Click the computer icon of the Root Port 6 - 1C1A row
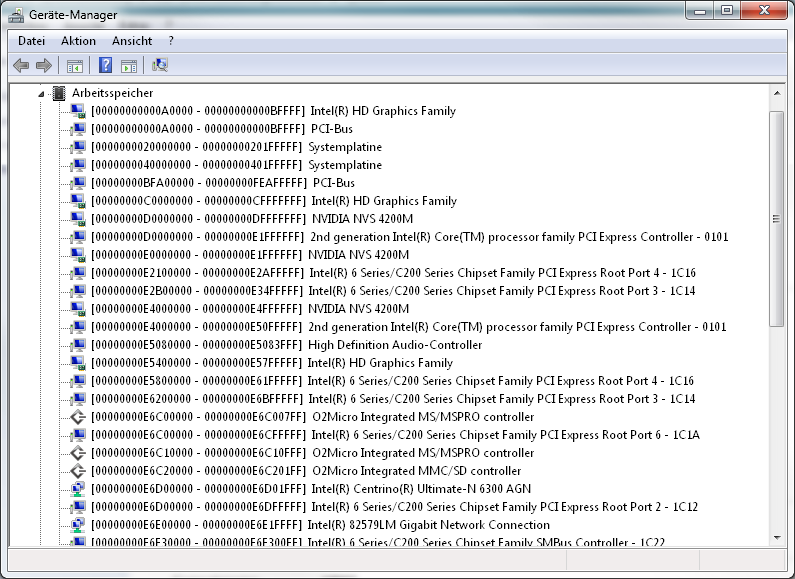 pyautogui.click(x=78, y=435)
